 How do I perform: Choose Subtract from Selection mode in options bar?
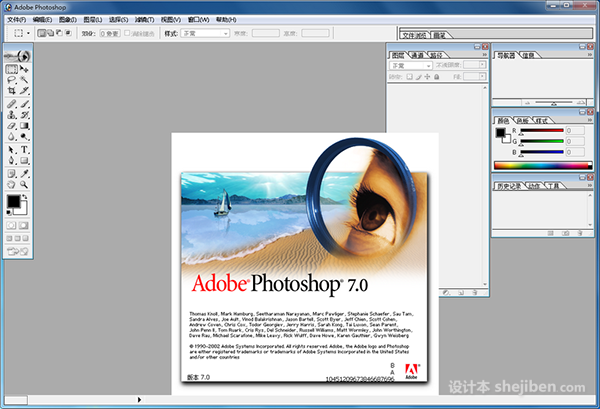point(59,33)
